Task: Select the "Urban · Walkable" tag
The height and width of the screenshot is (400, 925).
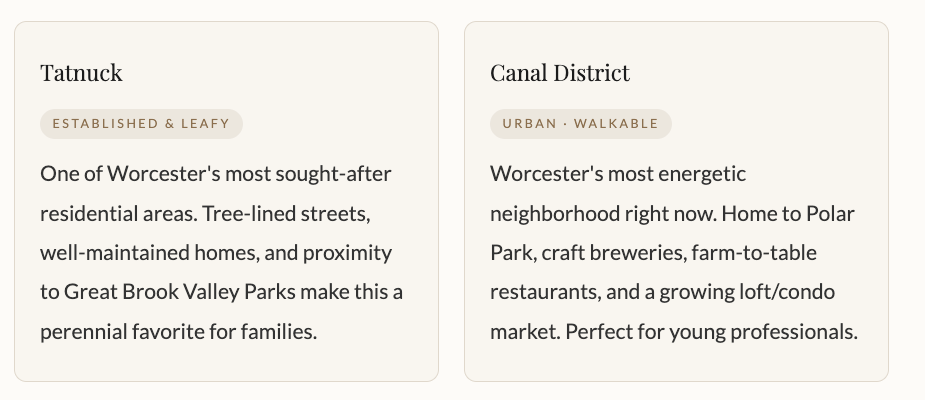Action: click(x=580, y=124)
